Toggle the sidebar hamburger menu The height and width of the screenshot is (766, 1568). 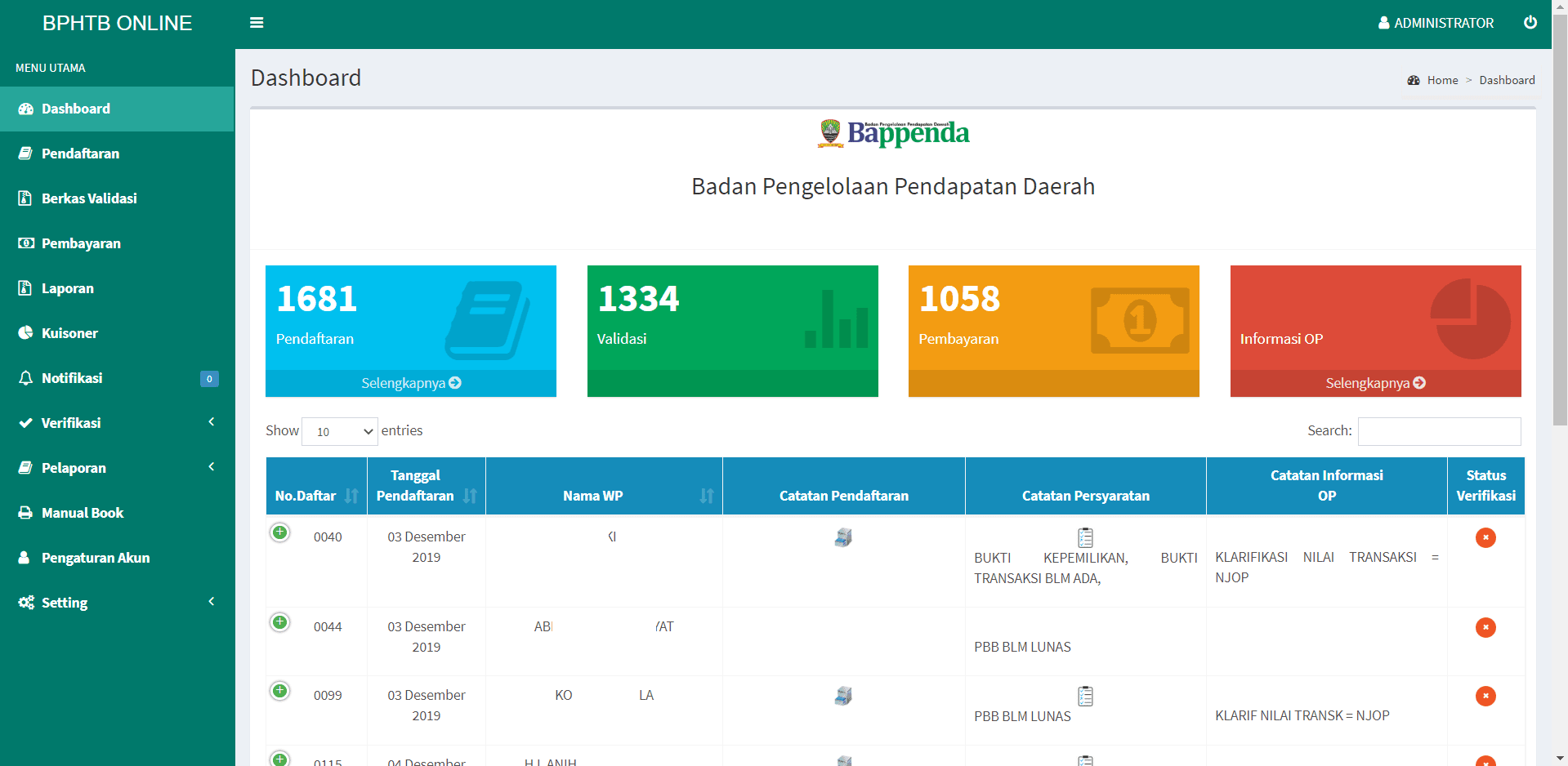click(x=257, y=23)
